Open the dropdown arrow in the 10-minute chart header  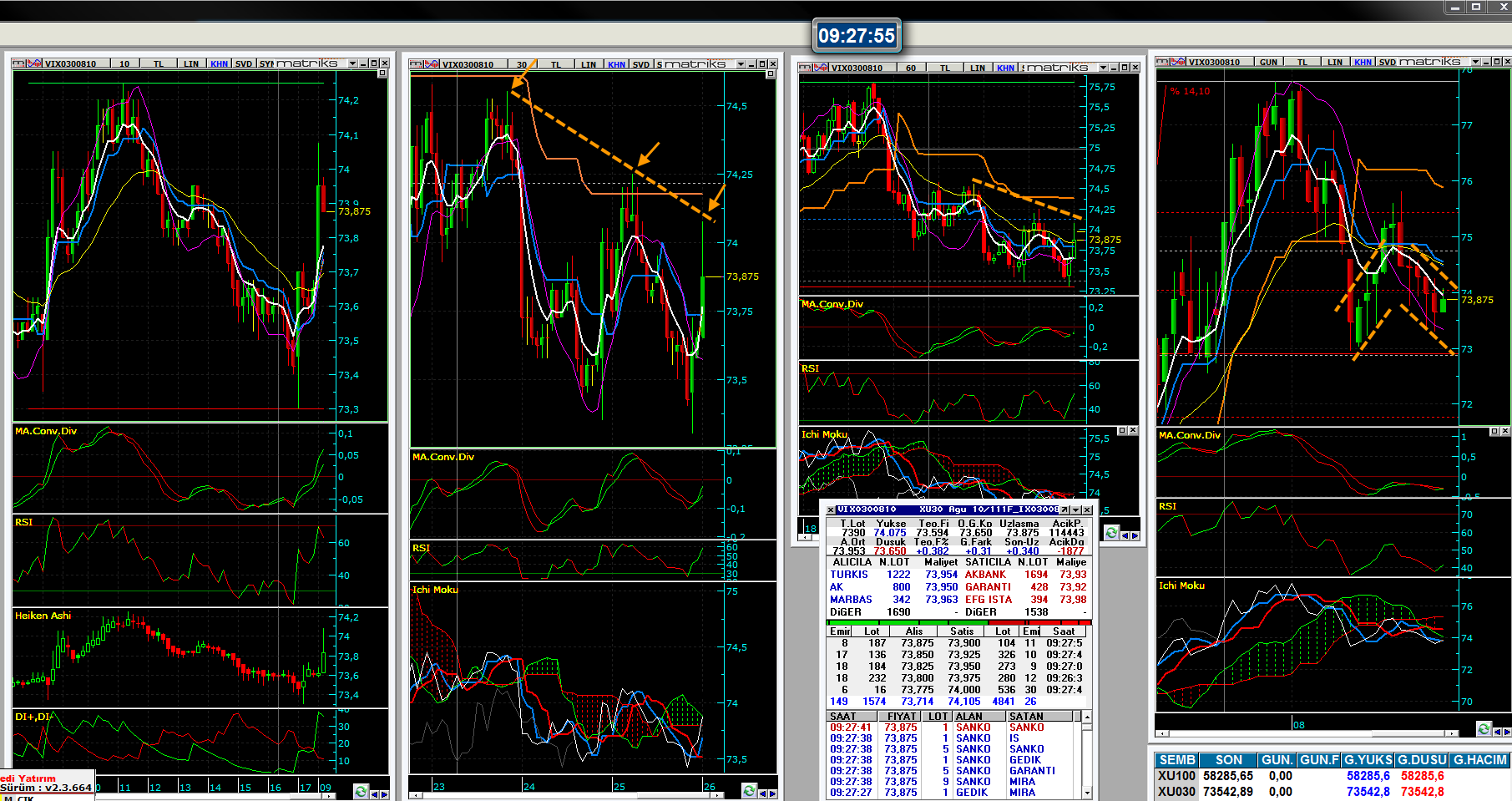(x=352, y=63)
